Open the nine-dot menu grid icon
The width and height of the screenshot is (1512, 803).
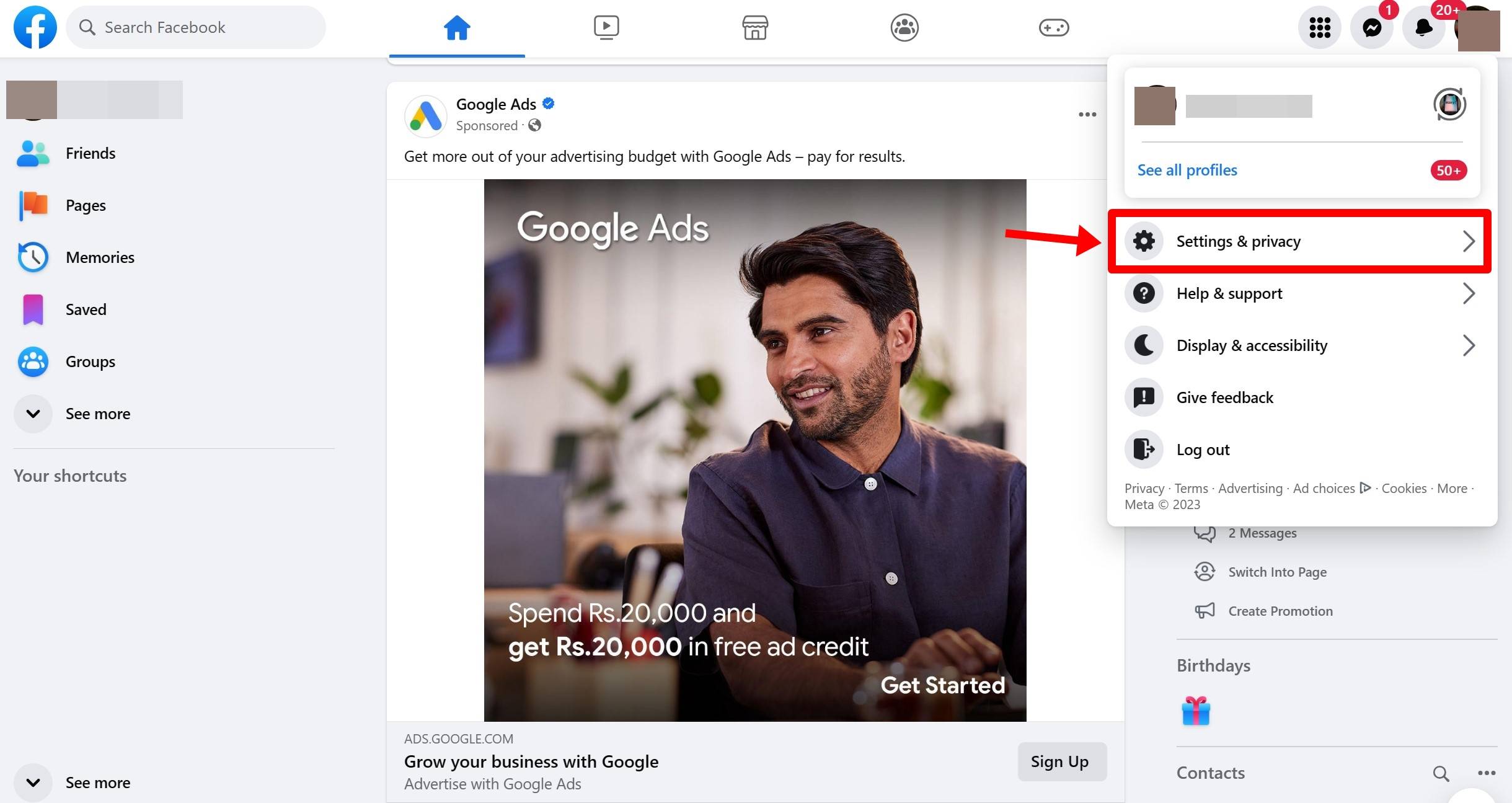[1319, 28]
